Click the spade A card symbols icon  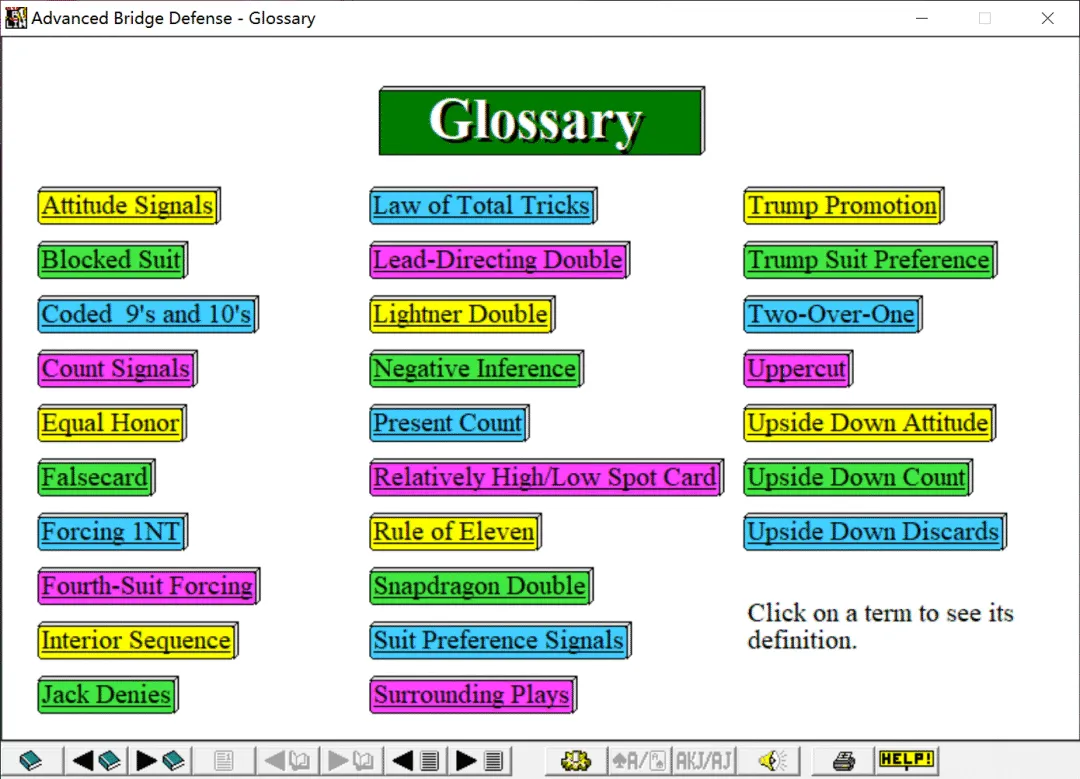pos(639,760)
